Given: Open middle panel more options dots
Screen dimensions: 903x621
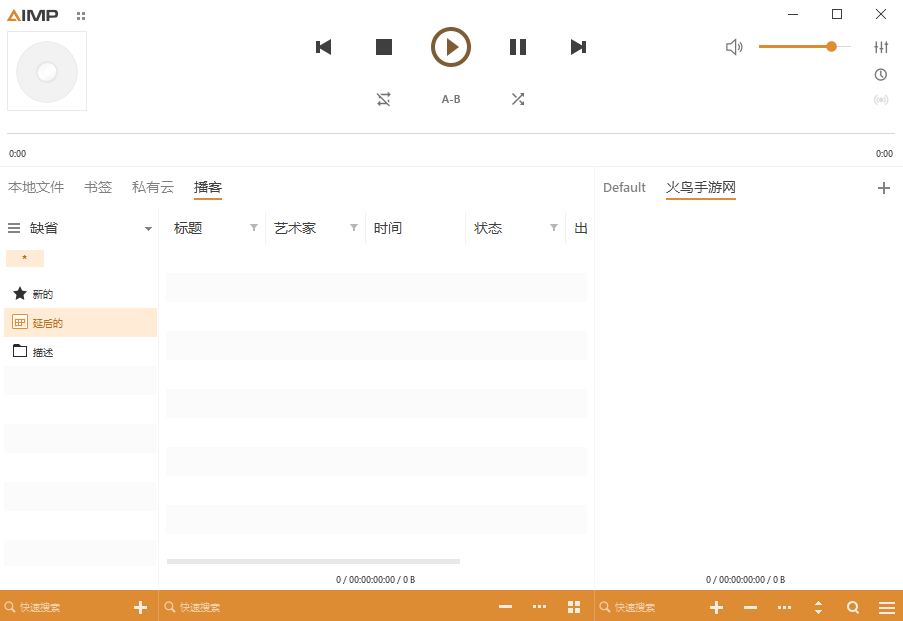Looking at the screenshot, I should tap(539, 607).
